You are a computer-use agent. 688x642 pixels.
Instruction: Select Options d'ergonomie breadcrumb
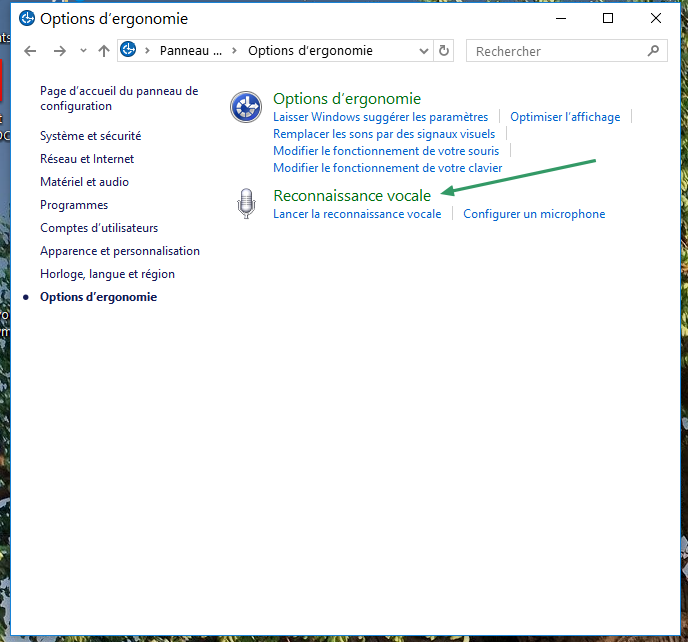coord(310,51)
